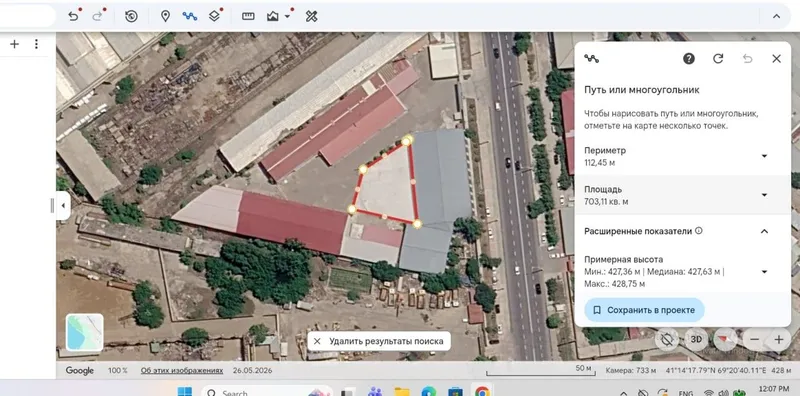The height and width of the screenshot is (396, 800).
Task: Click Удалить результаты поиска button
Action: coord(379,341)
